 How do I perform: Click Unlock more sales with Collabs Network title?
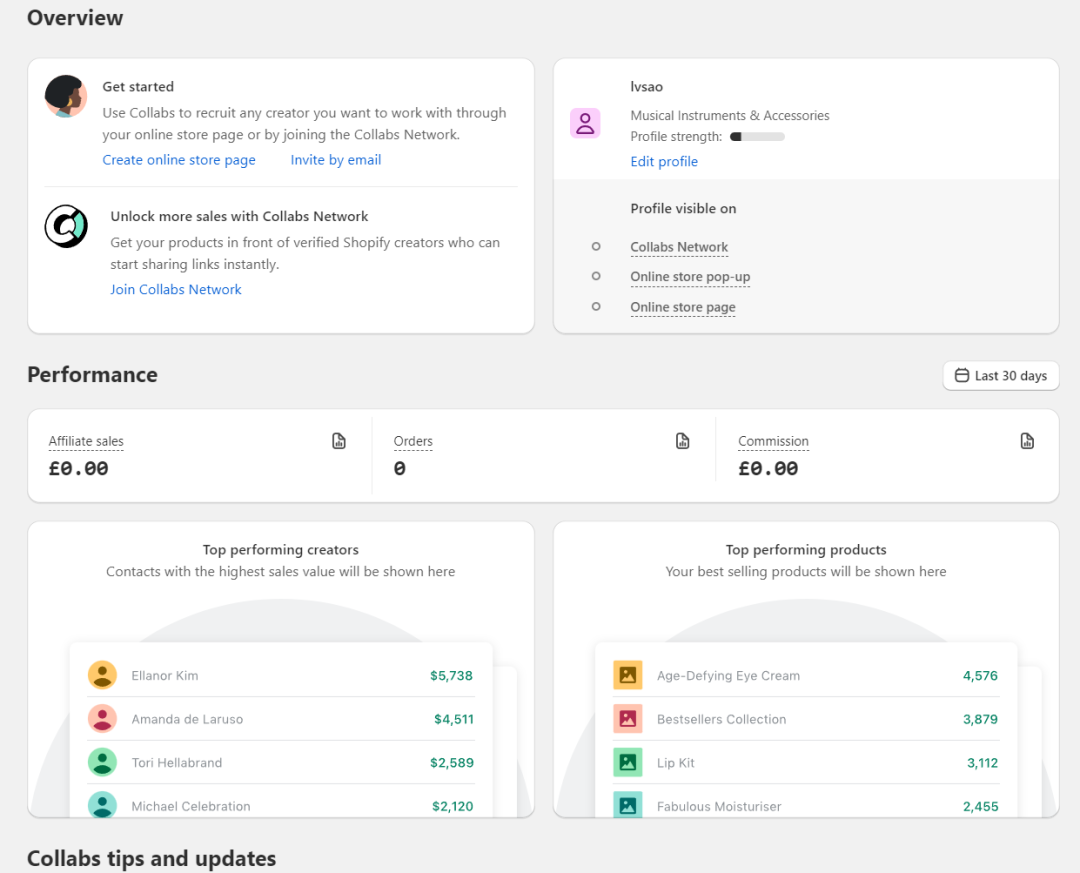tap(239, 216)
